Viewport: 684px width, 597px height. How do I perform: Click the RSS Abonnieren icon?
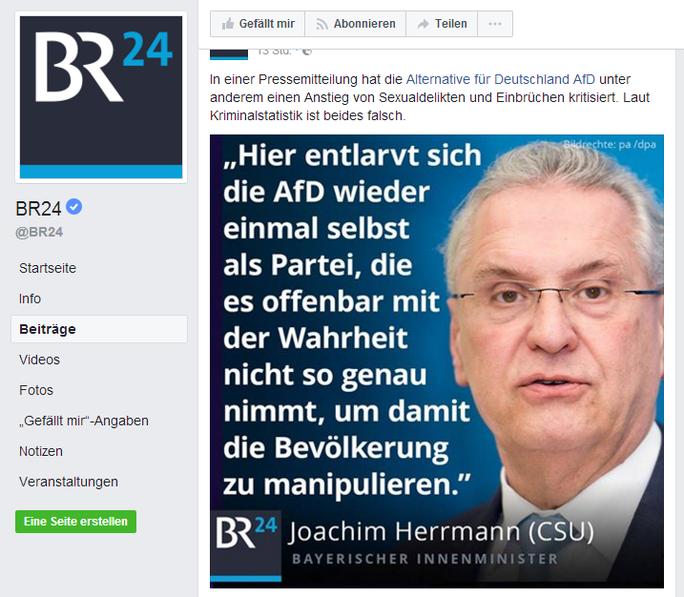tap(322, 24)
